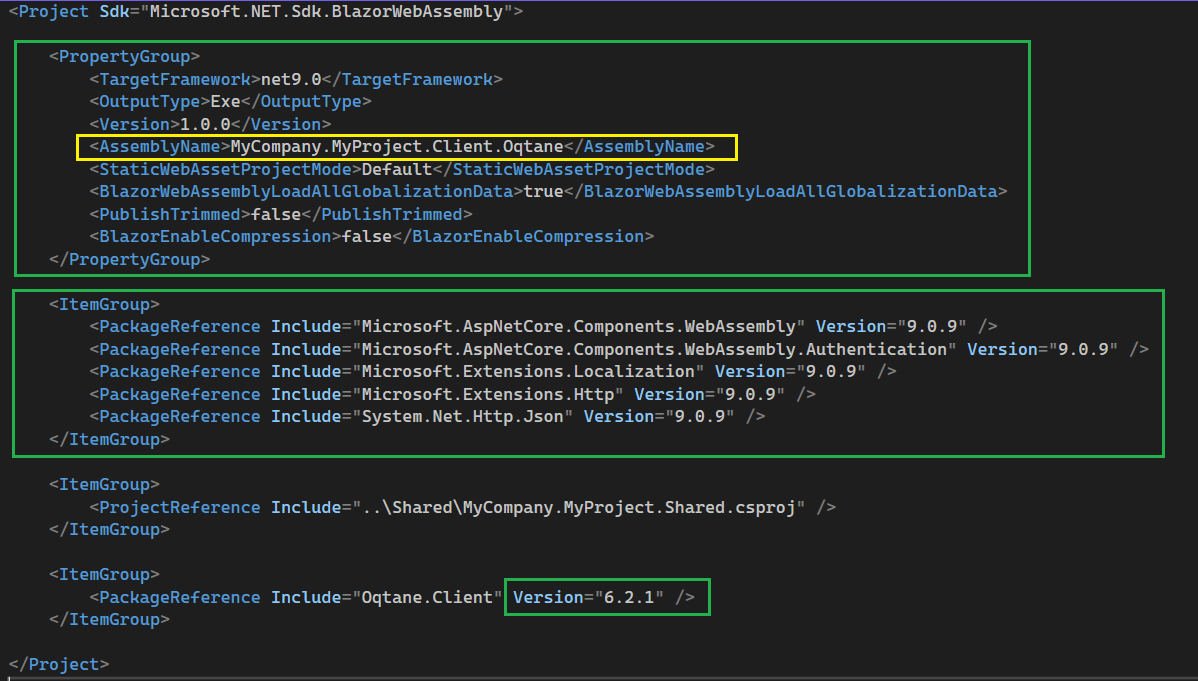
Task: Click the Shared csproj ProjectReference path
Action: 583,507
